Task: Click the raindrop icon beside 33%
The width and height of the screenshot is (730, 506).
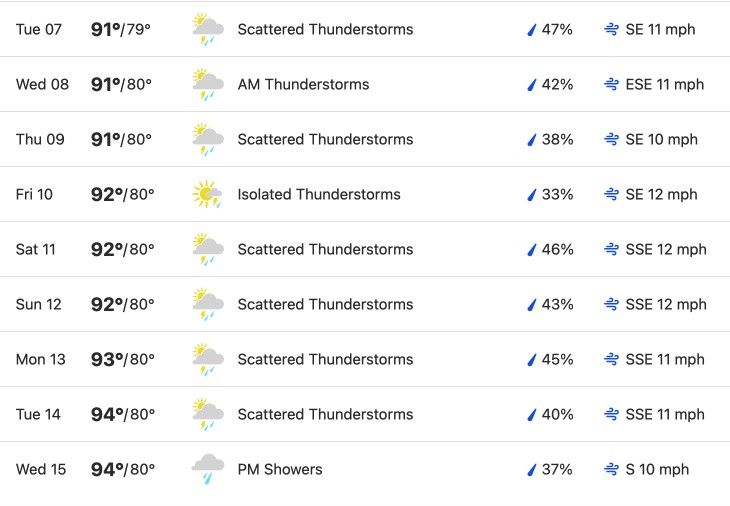Action: [532, 195]
